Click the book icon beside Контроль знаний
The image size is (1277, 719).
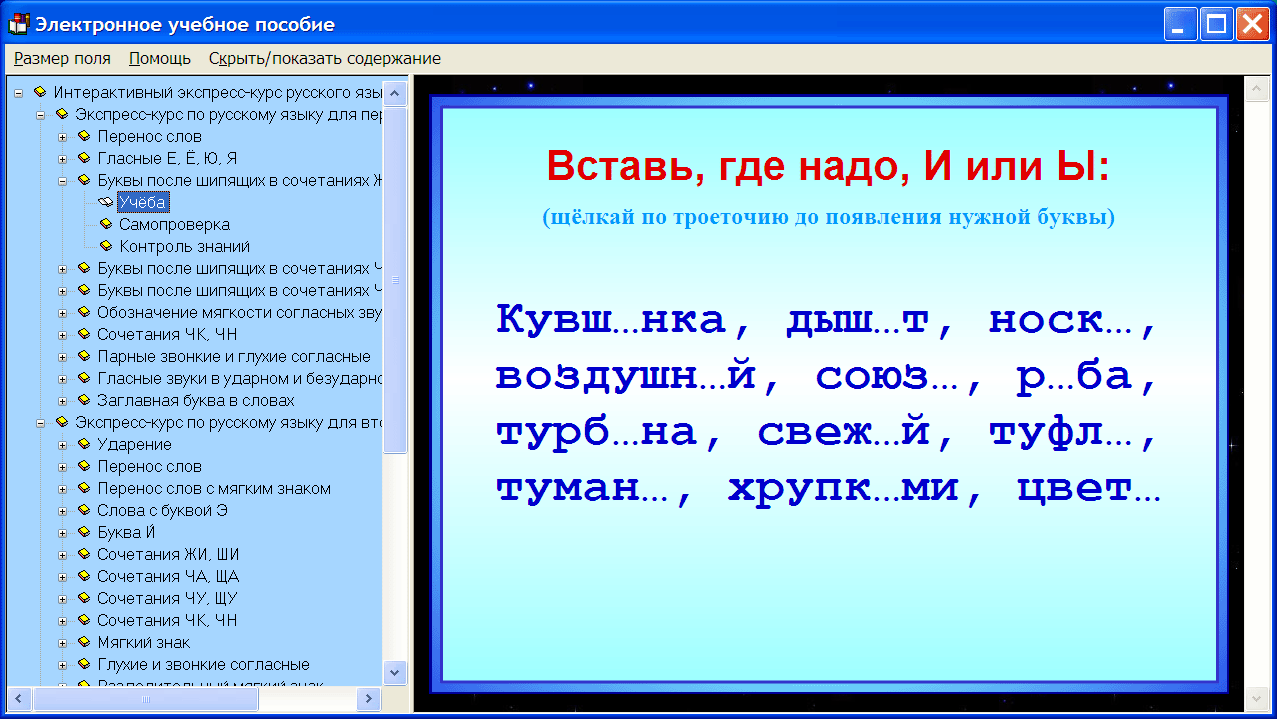tap(104, 246)
